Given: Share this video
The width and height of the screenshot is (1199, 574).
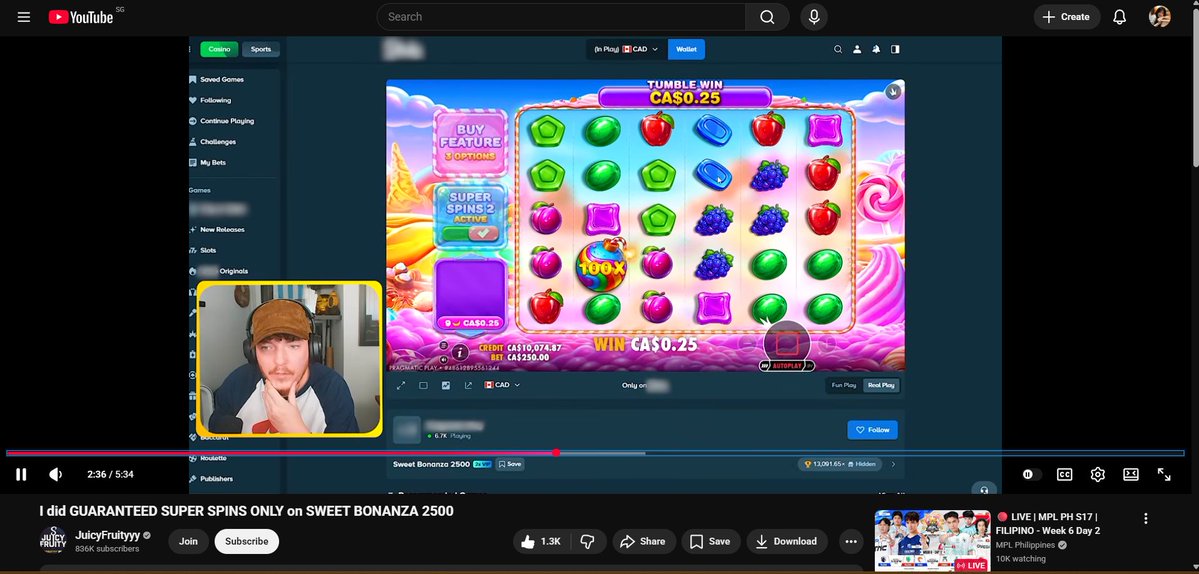Looking at the screenshot, I should point(643,541).
